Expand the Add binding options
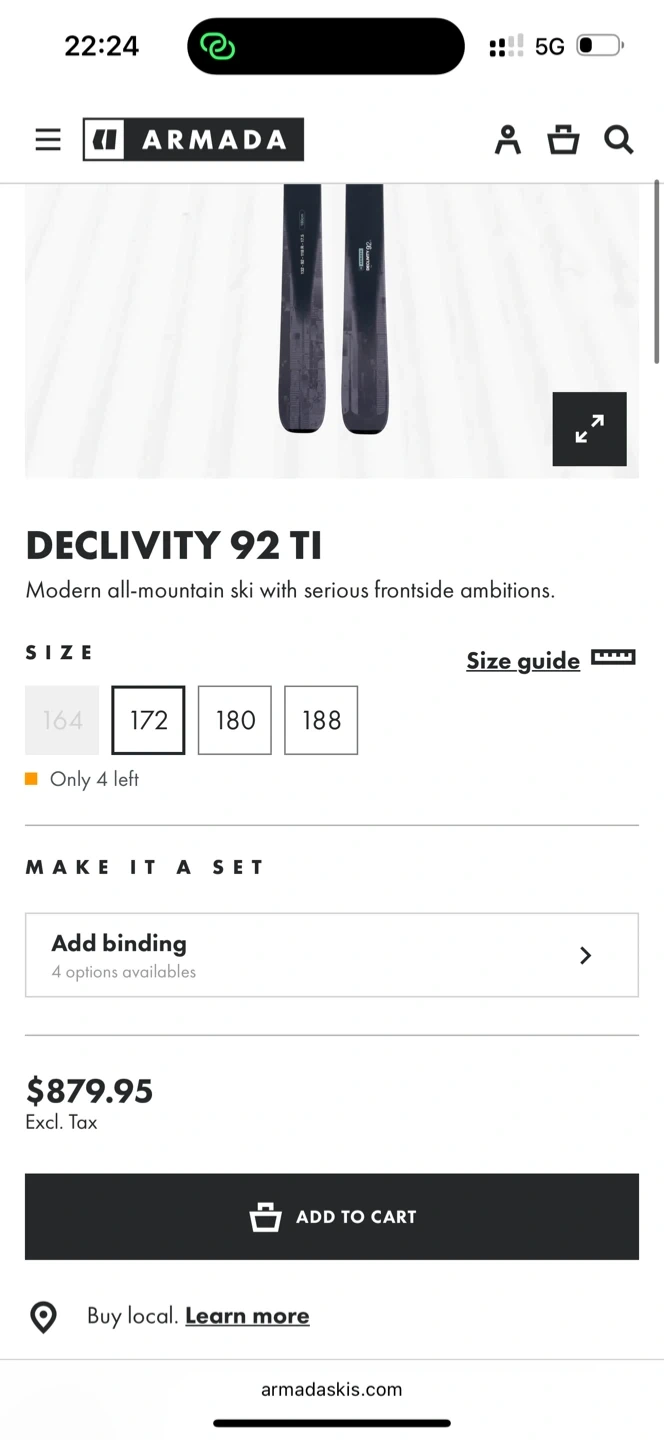Screen dimensions: 664x1440 331,955
